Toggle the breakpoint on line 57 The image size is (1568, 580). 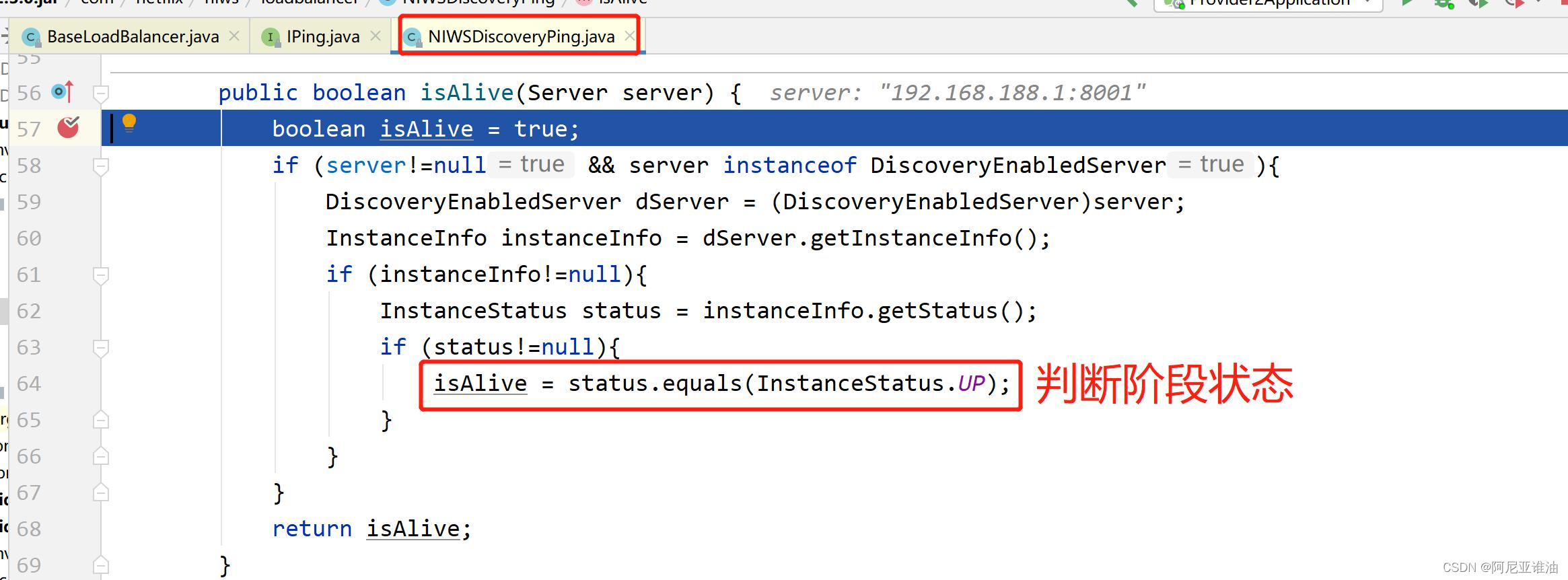click(x=68, y=127)
